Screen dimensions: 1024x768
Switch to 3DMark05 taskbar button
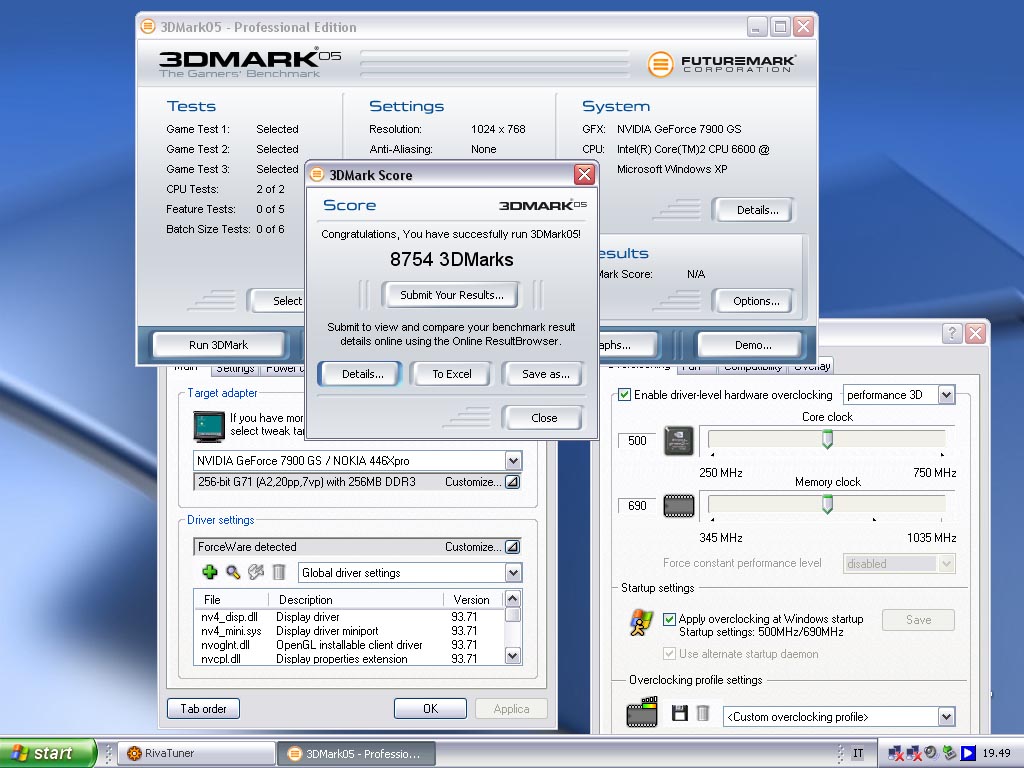(357, 754)
